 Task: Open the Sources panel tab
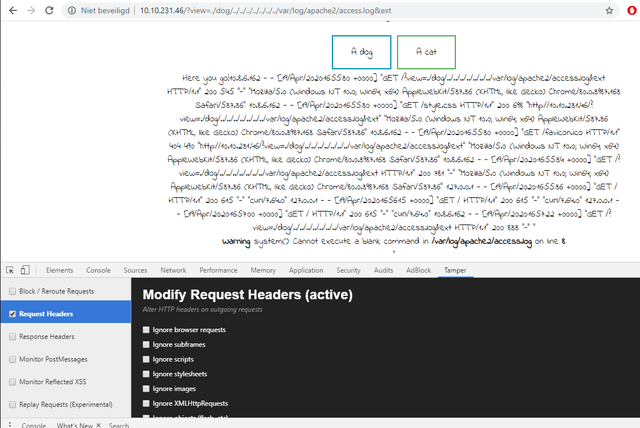tap(135, 270)
